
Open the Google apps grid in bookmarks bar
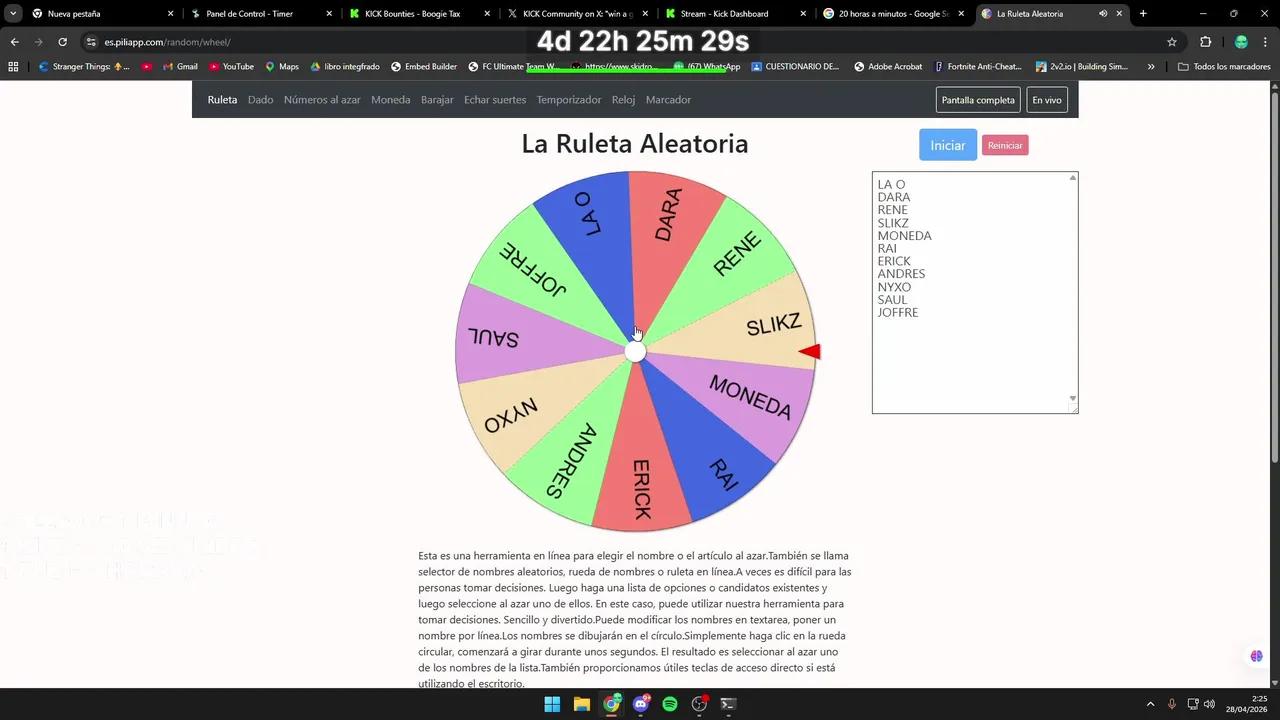click(x=13, y=66)
